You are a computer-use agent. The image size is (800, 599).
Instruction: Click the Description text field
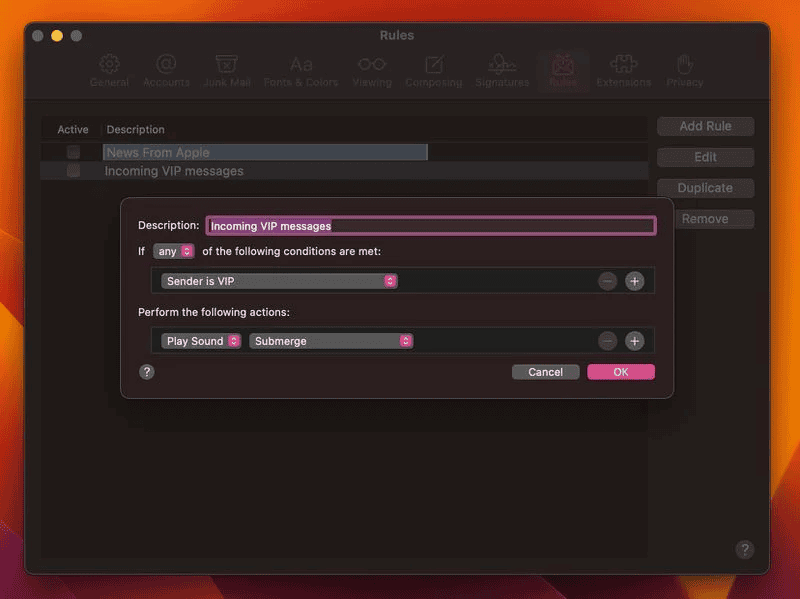pos(430,226)
